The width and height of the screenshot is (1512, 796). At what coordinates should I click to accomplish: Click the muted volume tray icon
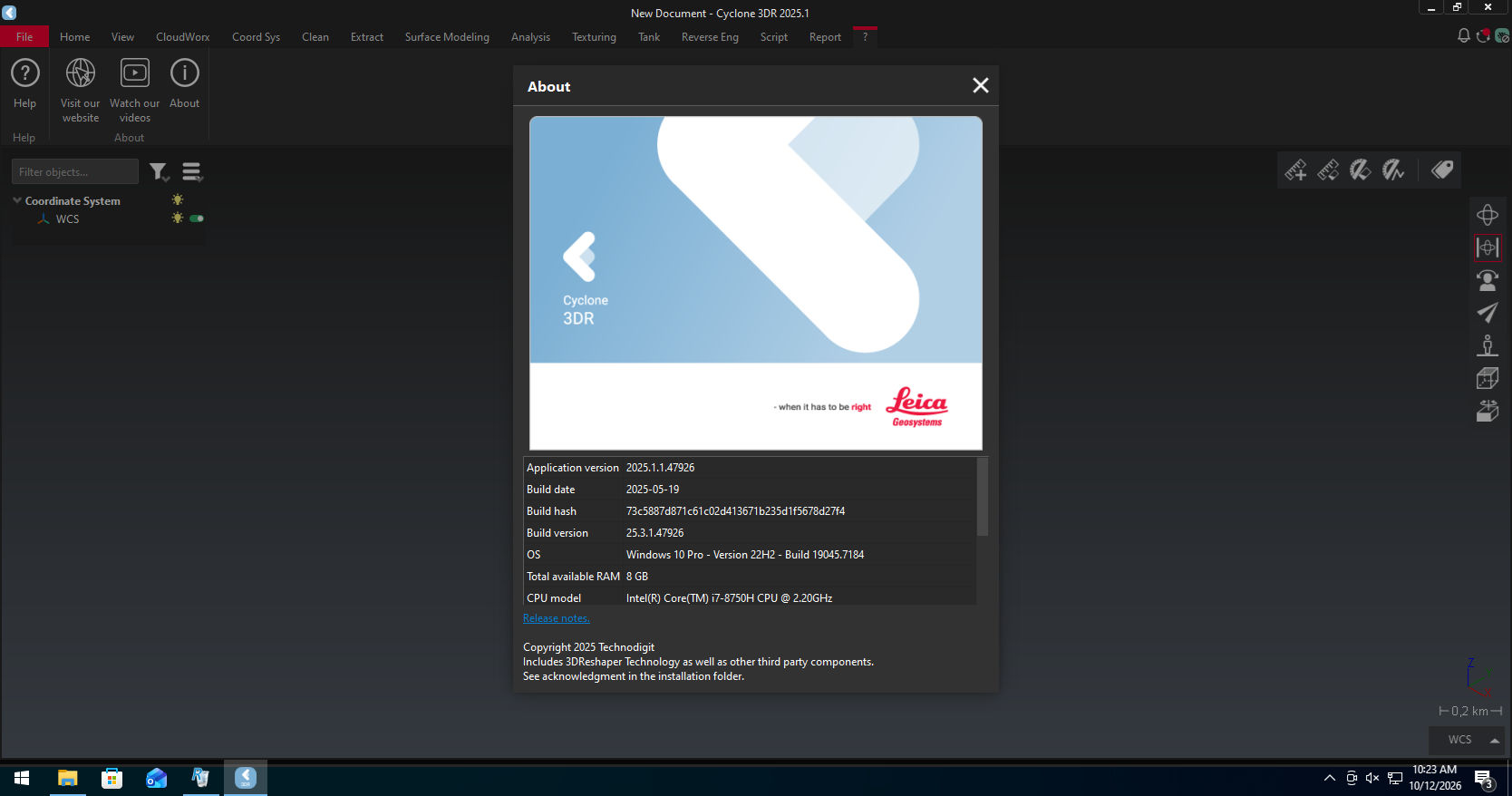[x=1372, y=778]
